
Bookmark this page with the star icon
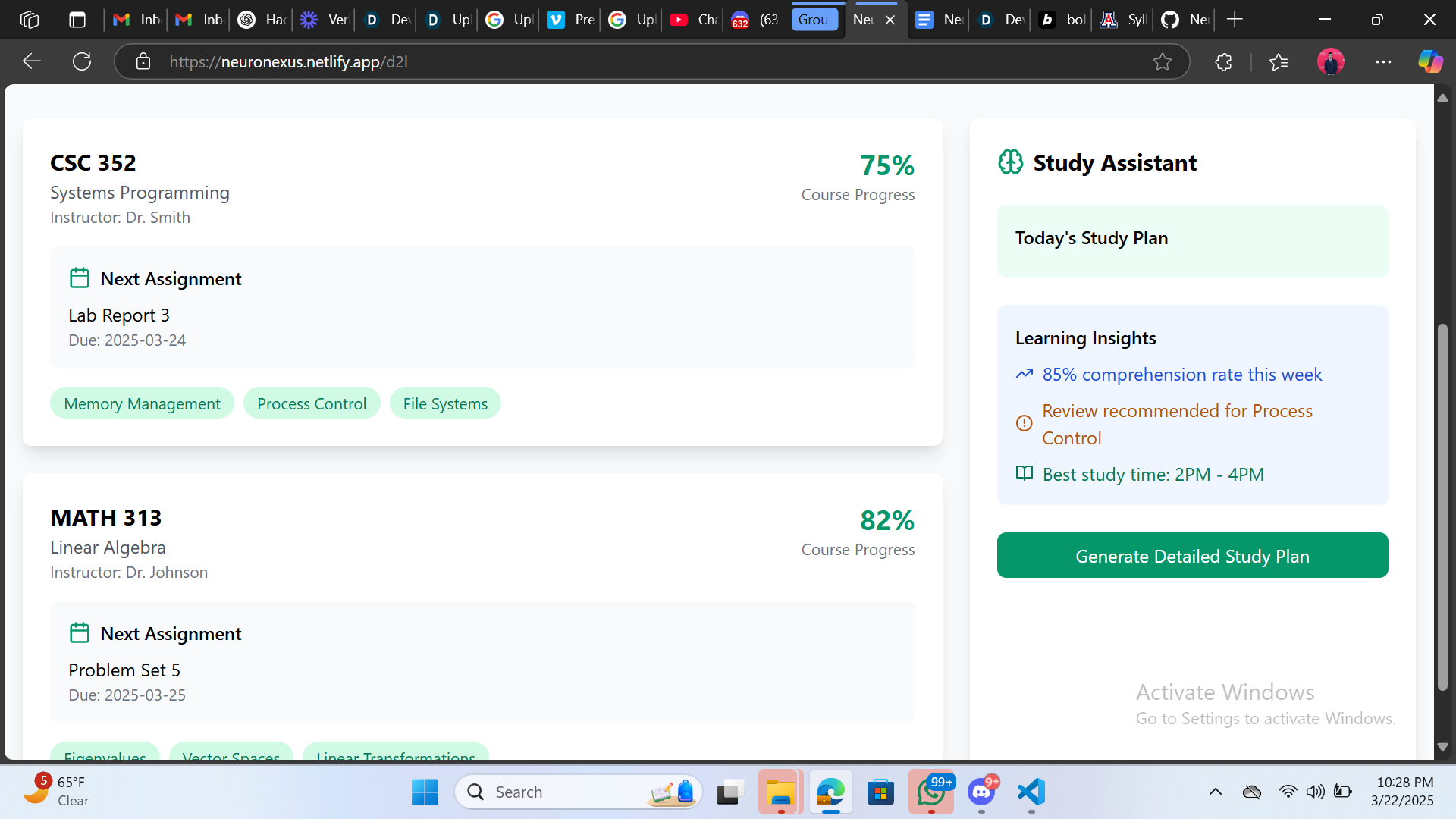tap(1162, 62)
